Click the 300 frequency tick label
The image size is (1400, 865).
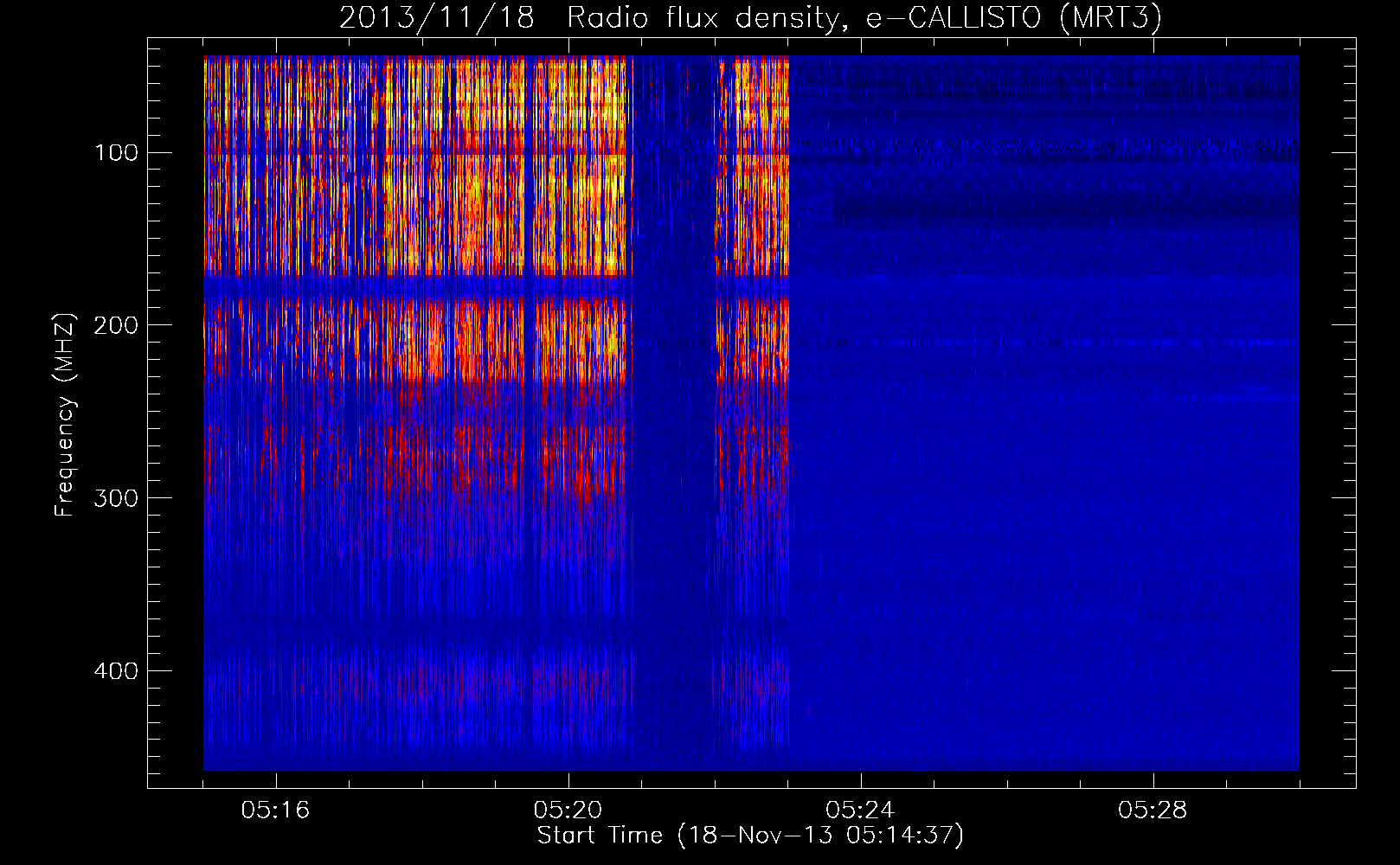click(x=116, y=498)
